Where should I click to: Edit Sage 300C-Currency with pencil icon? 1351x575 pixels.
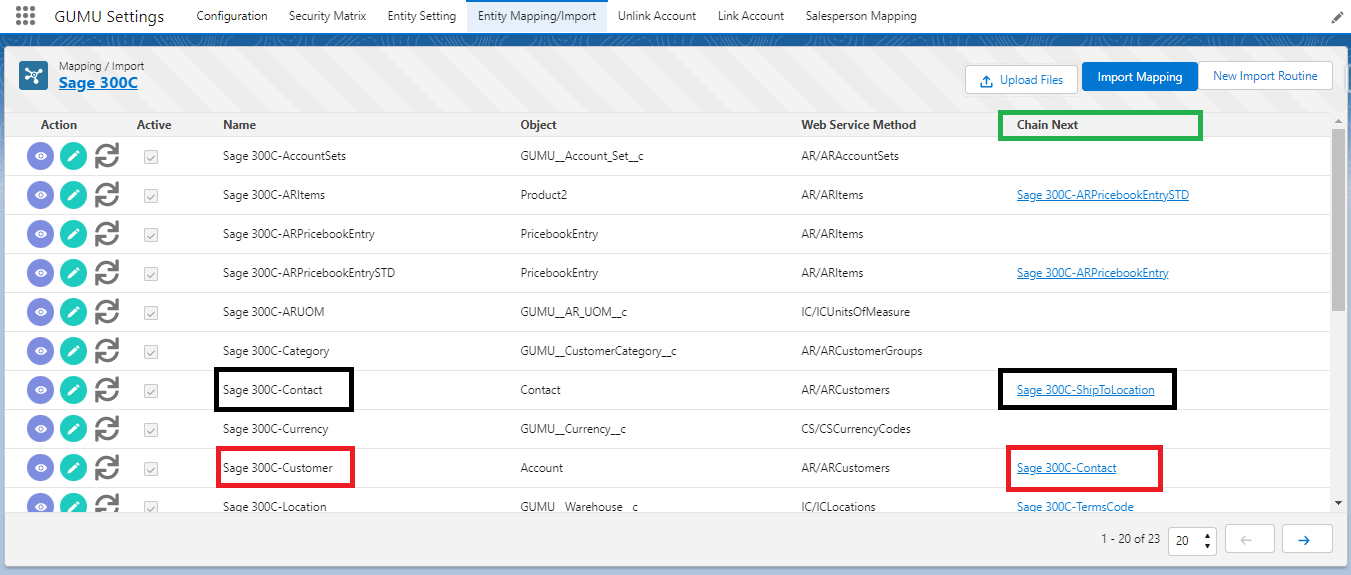[73, 430]
